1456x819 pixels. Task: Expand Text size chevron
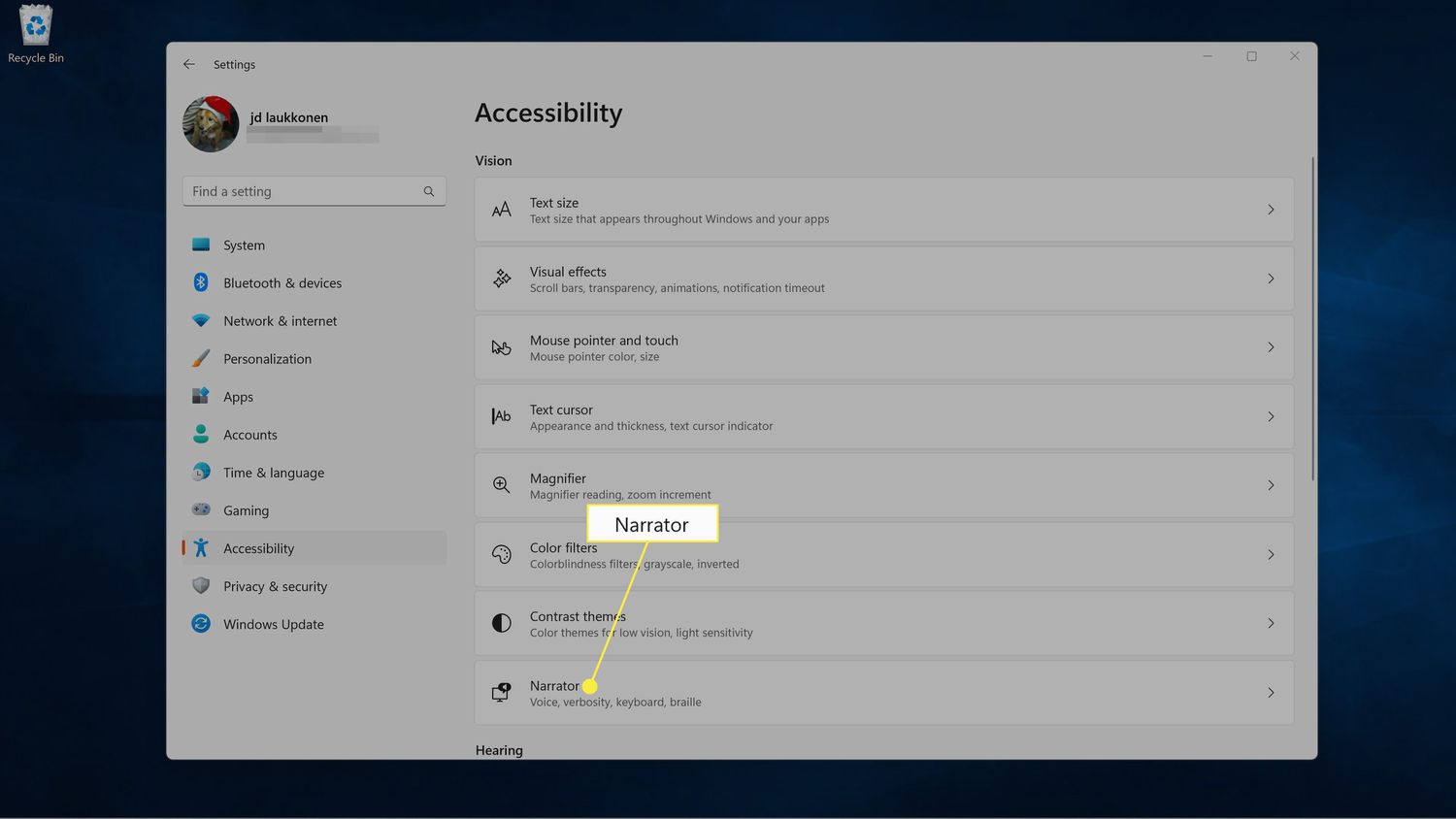point(1271,210)
